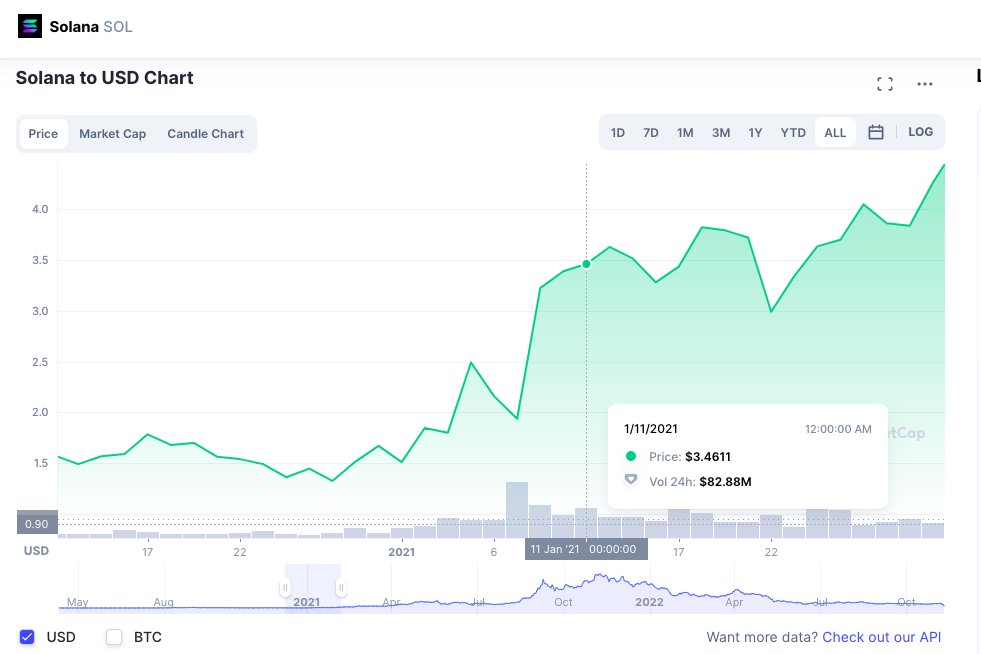Screen dimensions: 981x654
Task: Click the tallest volume bar
Action: pos(517,510)
